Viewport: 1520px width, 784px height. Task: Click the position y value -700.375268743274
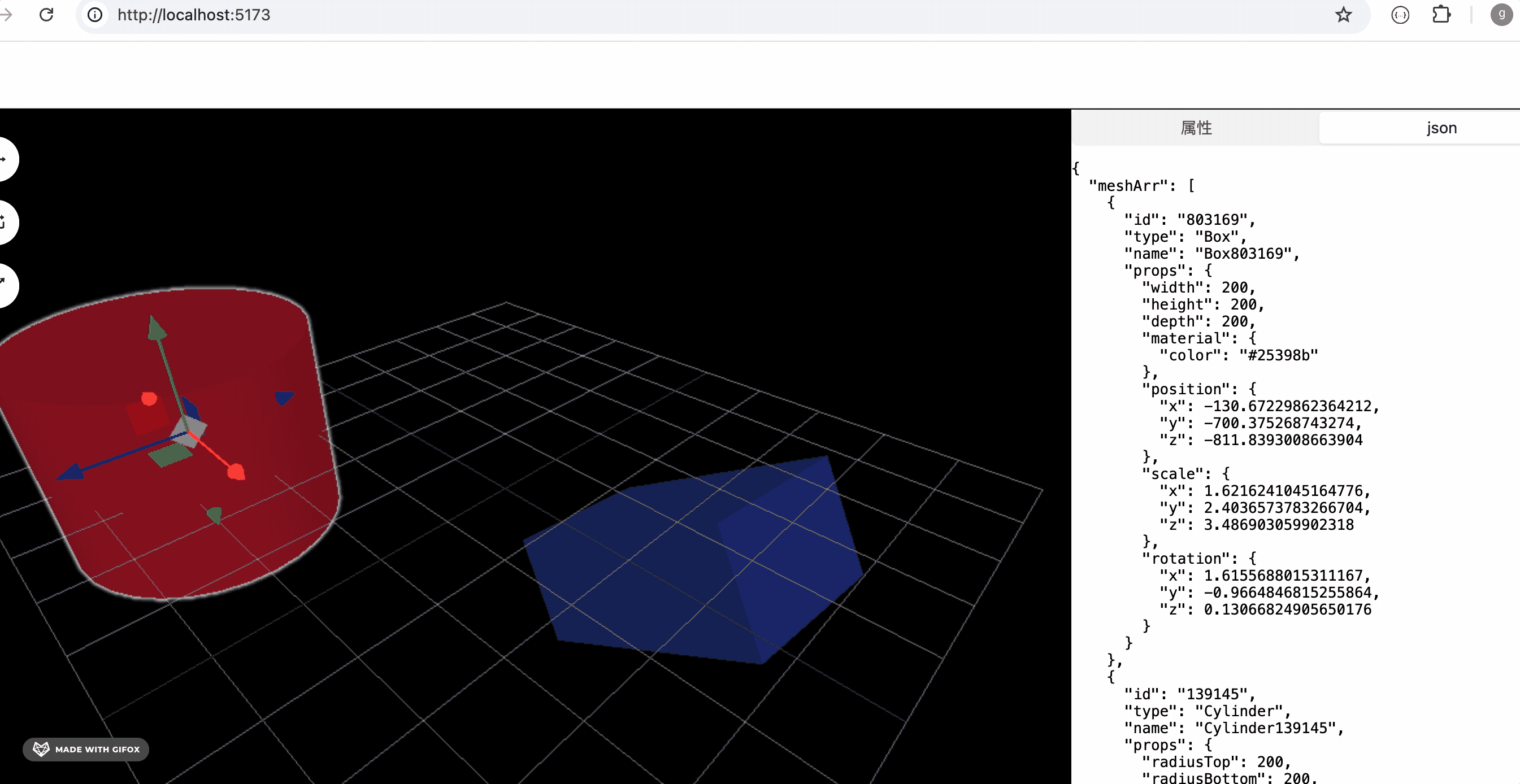click(x=1278, y=423)
